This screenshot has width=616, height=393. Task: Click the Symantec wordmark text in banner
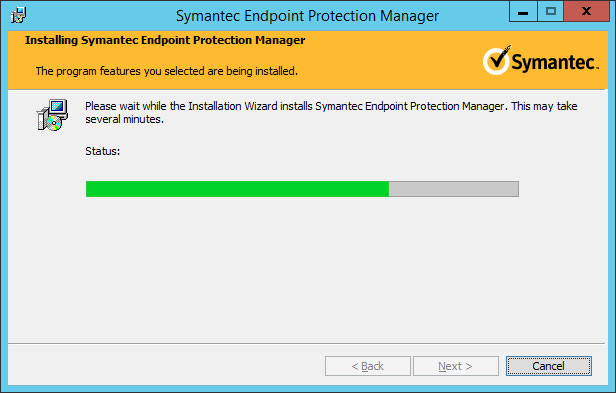(x=555, y=62)
